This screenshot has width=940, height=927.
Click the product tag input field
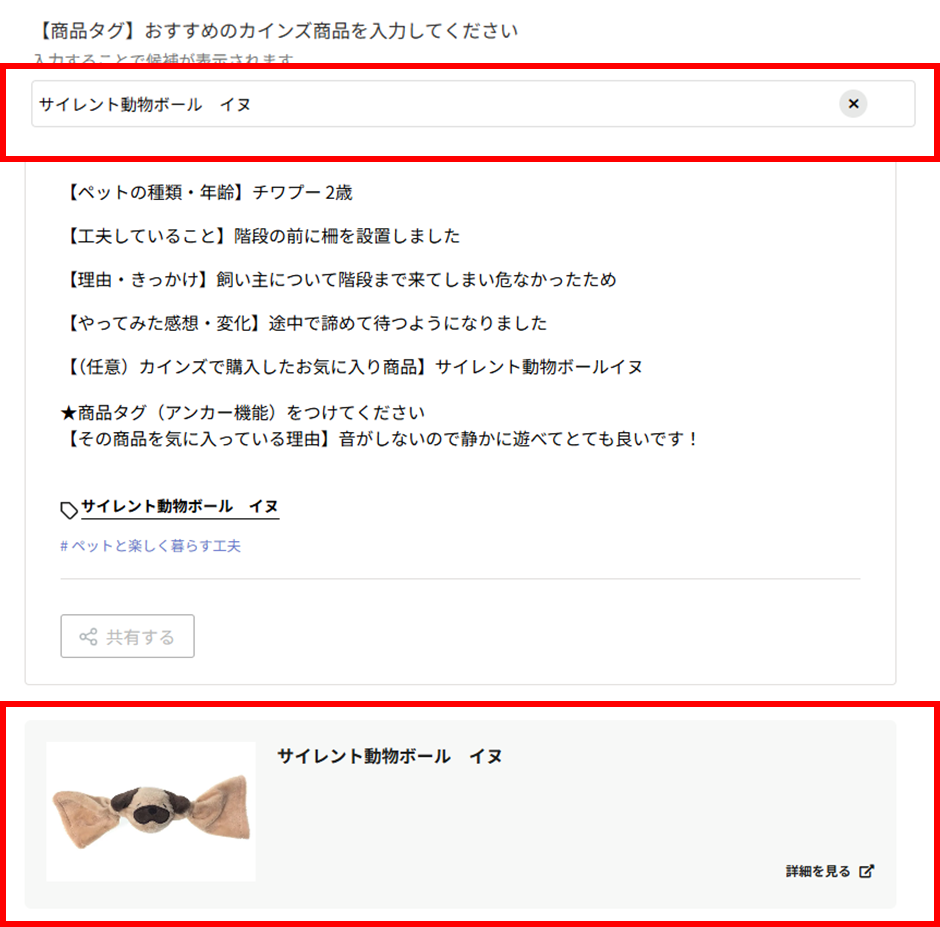tap(473, 104)
